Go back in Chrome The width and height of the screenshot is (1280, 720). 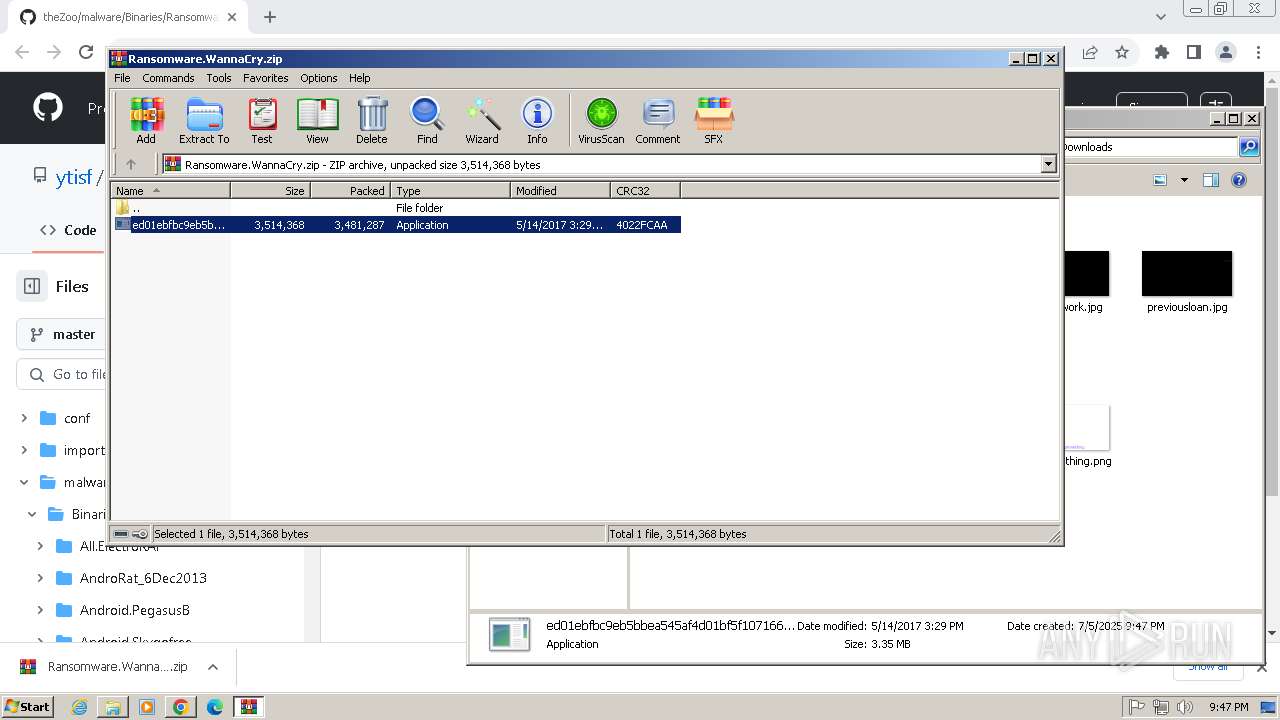coord(22,52)
